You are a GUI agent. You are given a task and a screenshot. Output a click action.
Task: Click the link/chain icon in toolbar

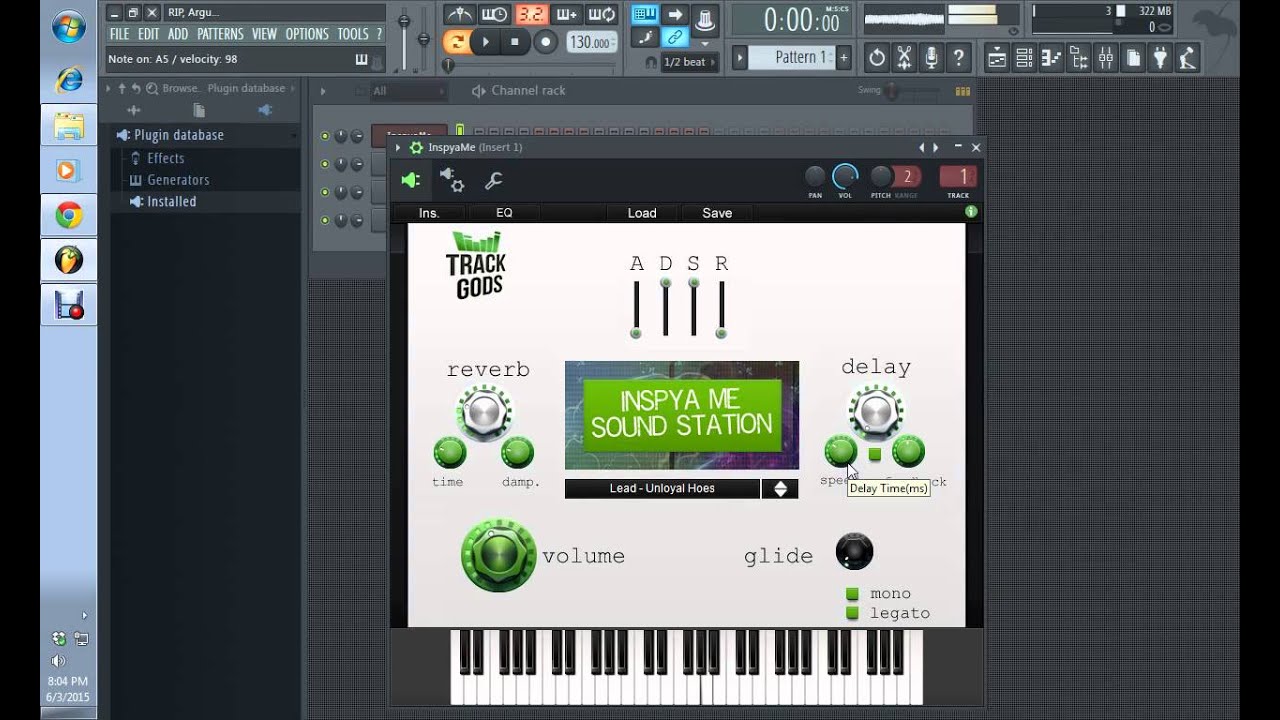(x=675, y=38)
